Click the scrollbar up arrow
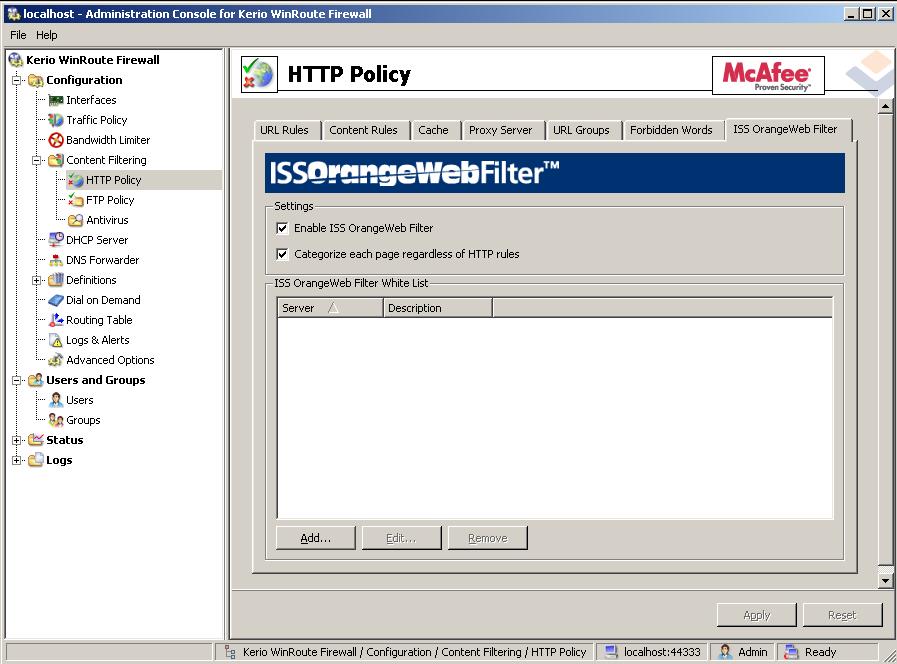This screenshot has width=897, height=664. pos(886,106)
